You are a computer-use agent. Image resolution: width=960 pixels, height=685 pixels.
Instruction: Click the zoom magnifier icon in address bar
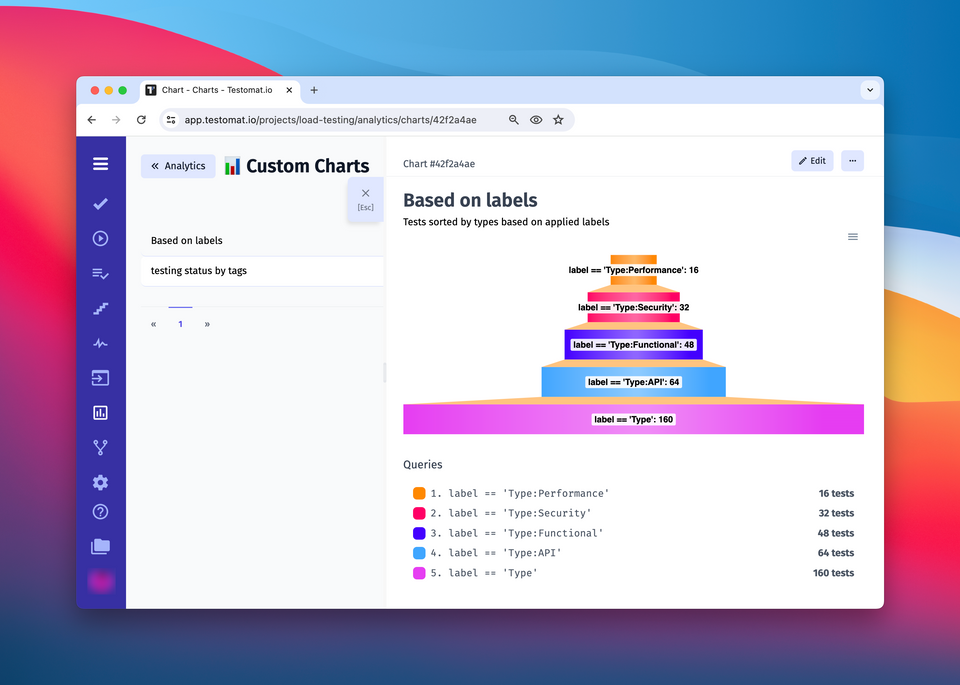coord(514,120)
